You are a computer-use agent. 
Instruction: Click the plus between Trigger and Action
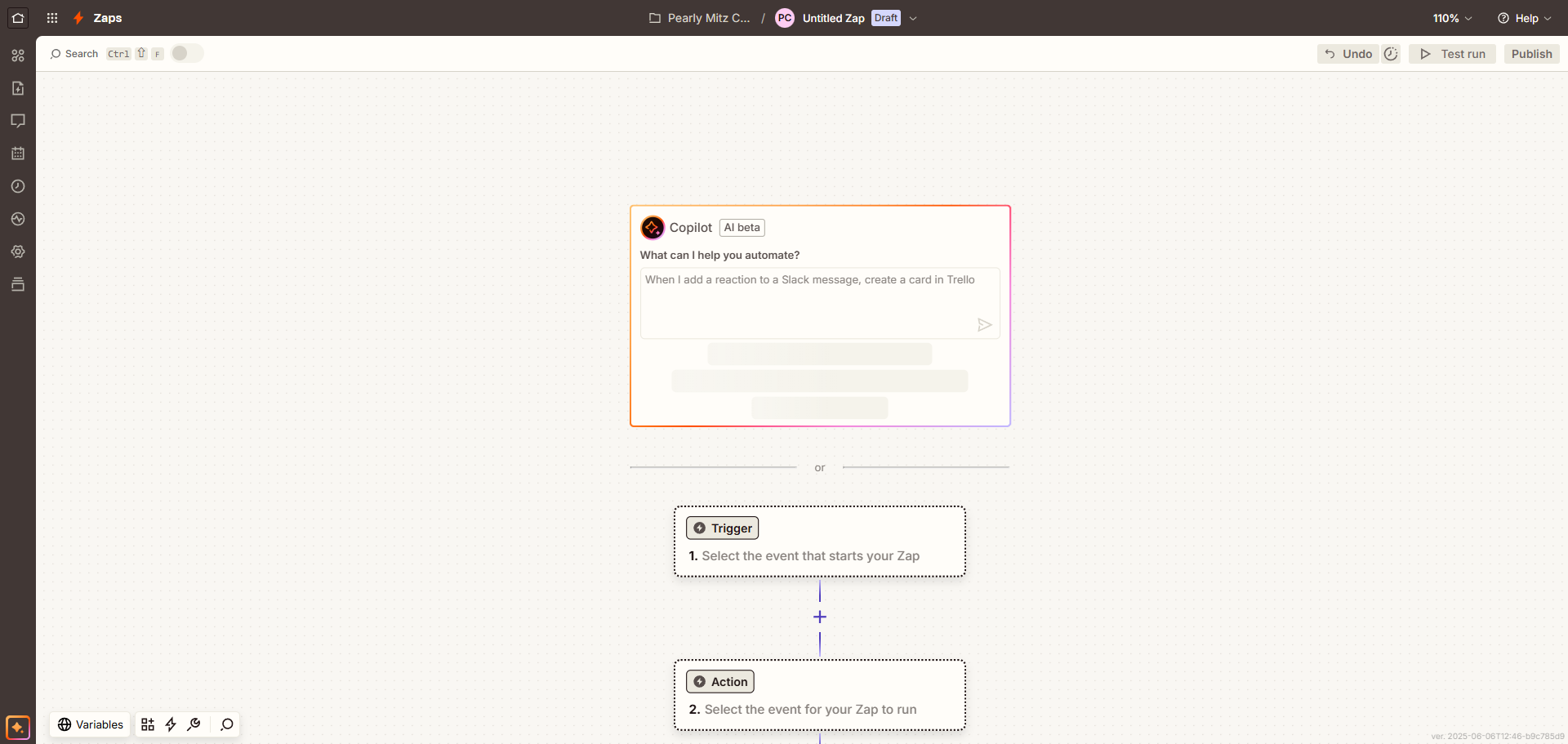(x=820, y=617)
